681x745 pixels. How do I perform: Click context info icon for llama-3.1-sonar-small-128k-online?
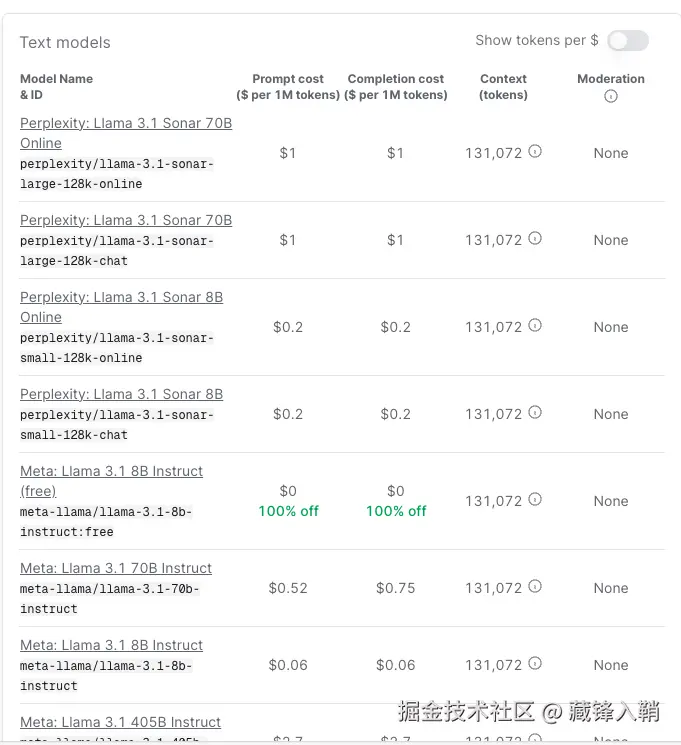click(535, 326)
